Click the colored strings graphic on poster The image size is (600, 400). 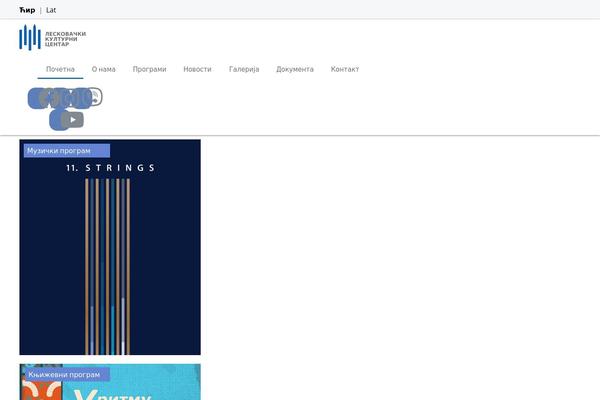[105, 265]
